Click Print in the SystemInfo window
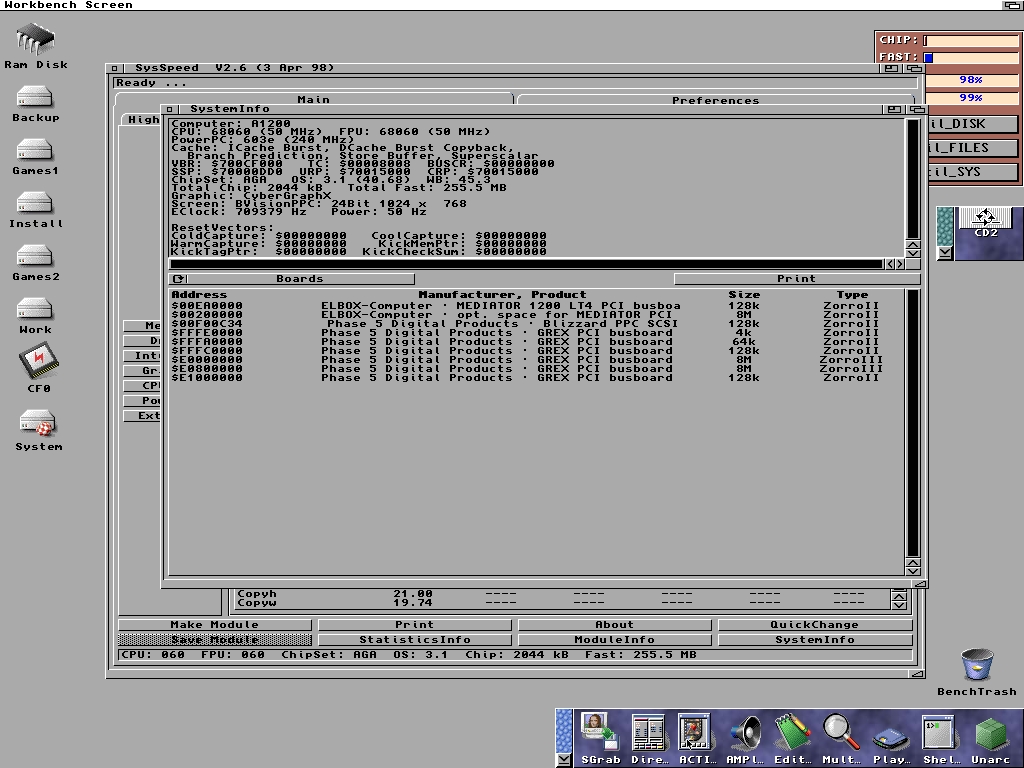The image size is (1024, 768). (797, 279)
